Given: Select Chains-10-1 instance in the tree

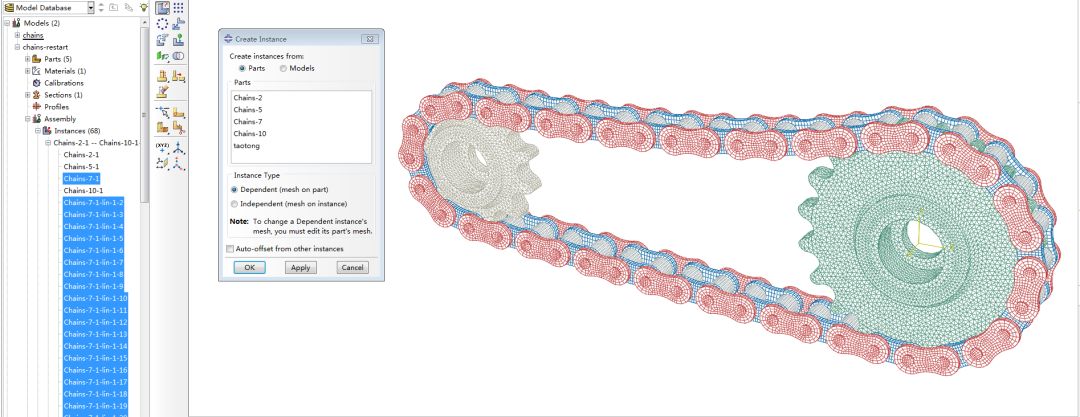Looking at the screenshot, I should point(83,190).
